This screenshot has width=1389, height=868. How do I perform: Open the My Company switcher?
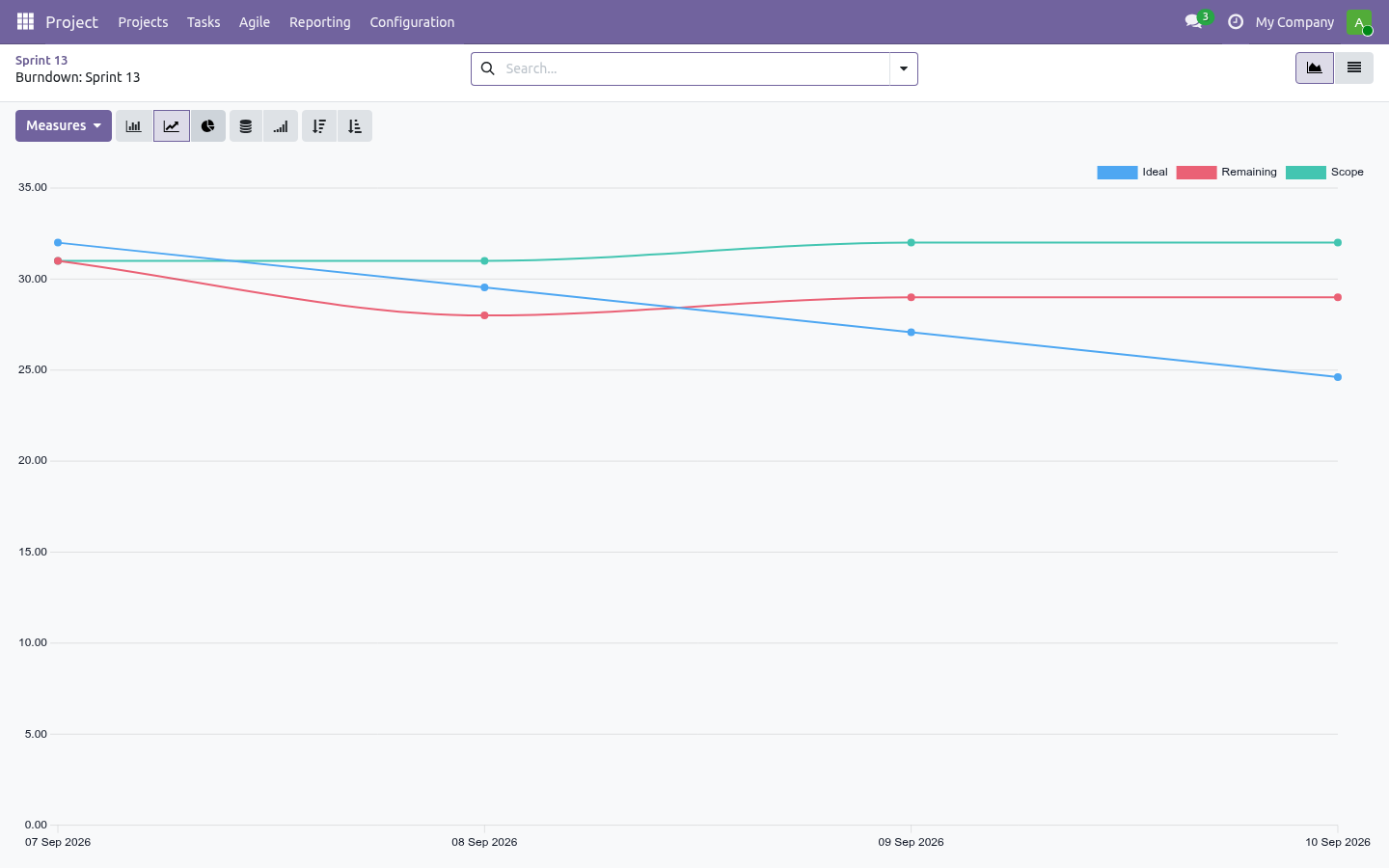click(x=1294, y=22)
